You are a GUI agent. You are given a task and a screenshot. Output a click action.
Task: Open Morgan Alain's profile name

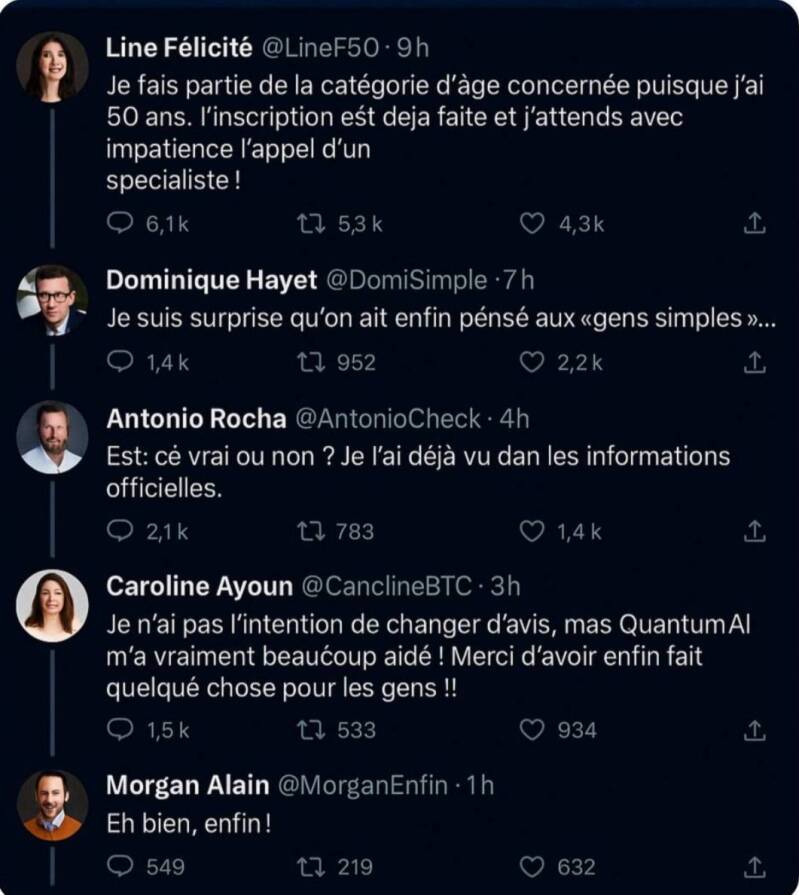(187, 785)
